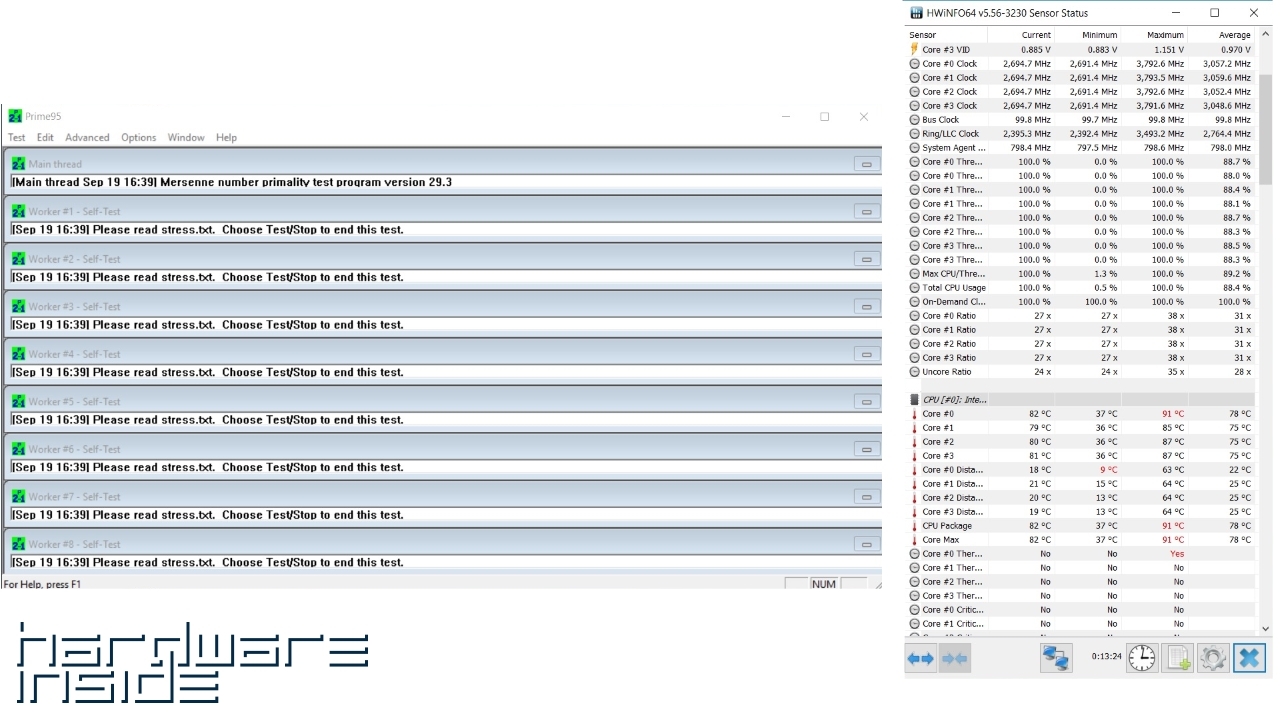This screenshot has width=1280, height=720.
Task: Click the Core Max thermometer icon
Action: point(914,539)
